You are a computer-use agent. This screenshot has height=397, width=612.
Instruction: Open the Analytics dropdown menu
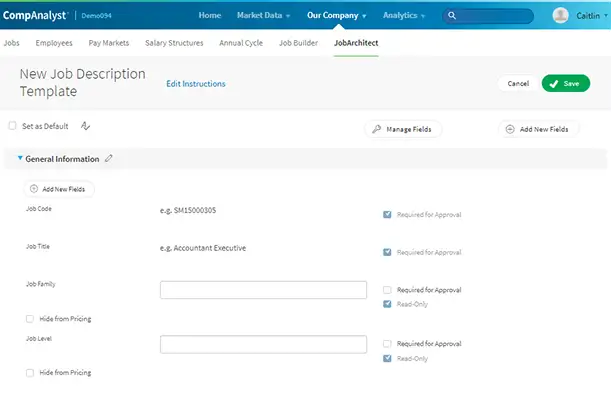(x=404, y=15)
